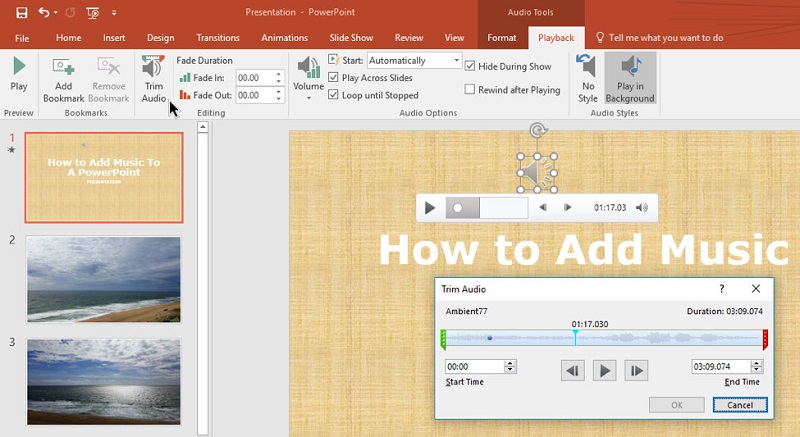Click the mute/volume icon on the audio player
This screenshot has width=800, height=437.
coord(642,208)
